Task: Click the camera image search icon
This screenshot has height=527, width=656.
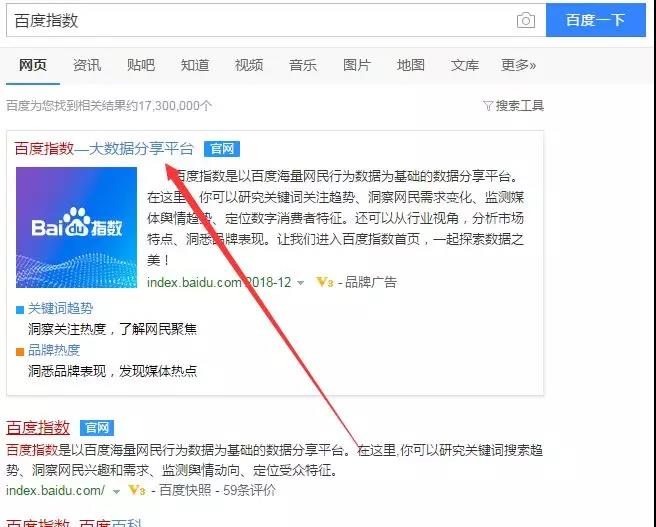Action: tap(525, 20)
